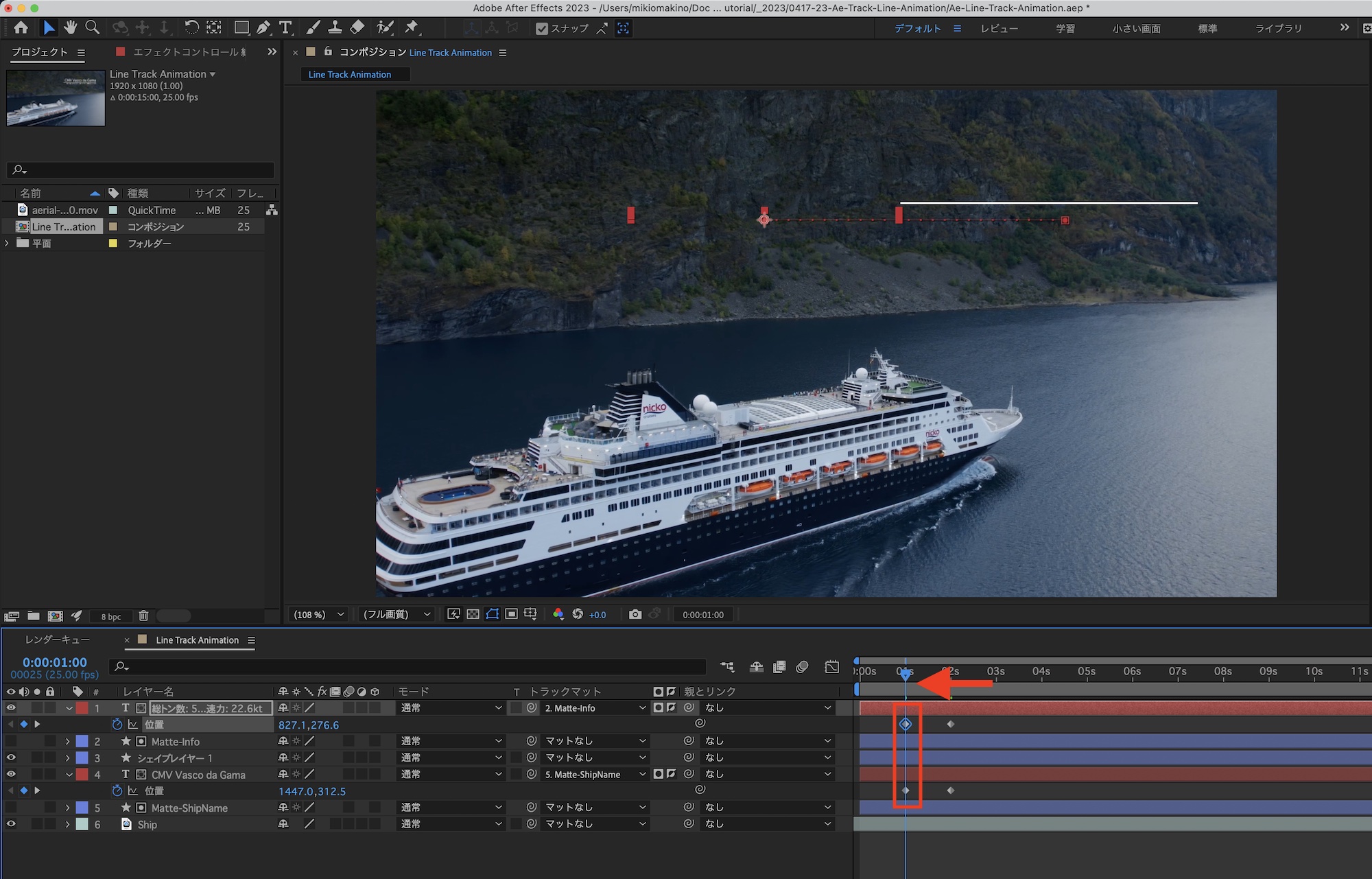The height and width of the screenshot is (879, 1372).
Task: Hide the Ship layer eye toggle
Action: point(11,824)
